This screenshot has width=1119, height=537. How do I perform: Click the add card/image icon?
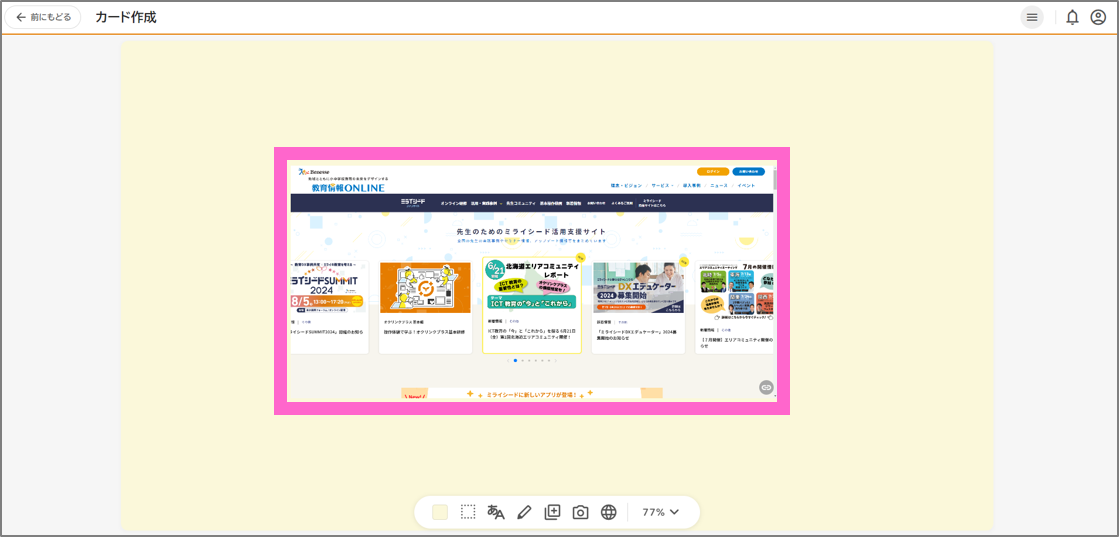click(x=552, y=512)
